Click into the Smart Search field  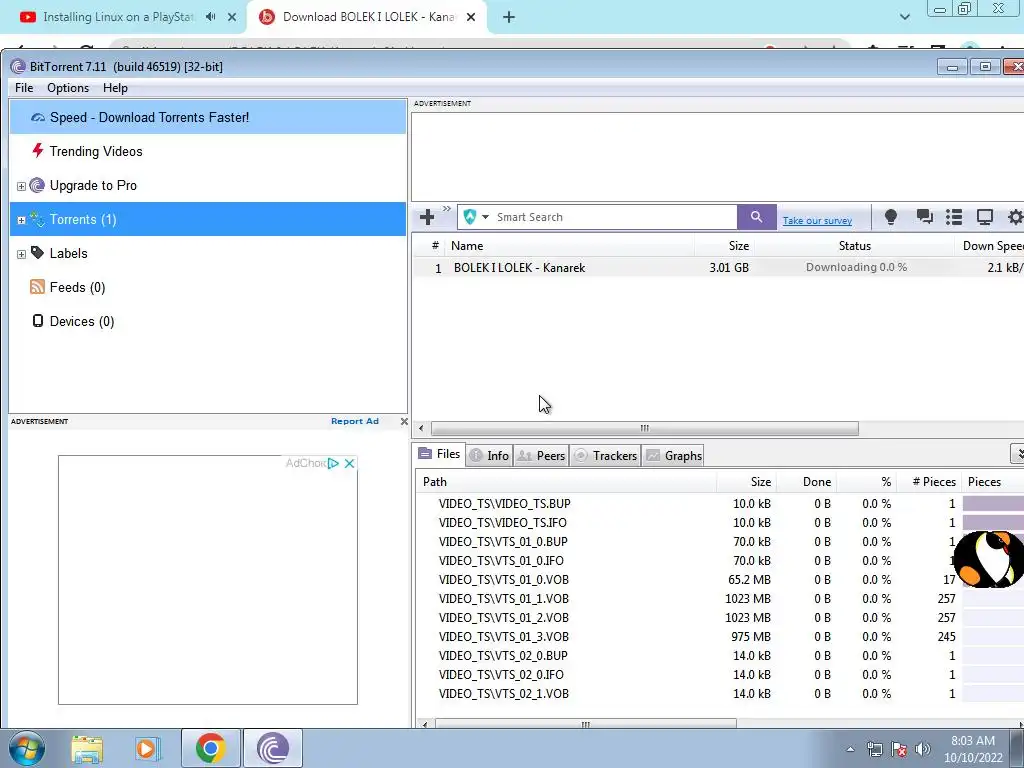tap(614, 217)
